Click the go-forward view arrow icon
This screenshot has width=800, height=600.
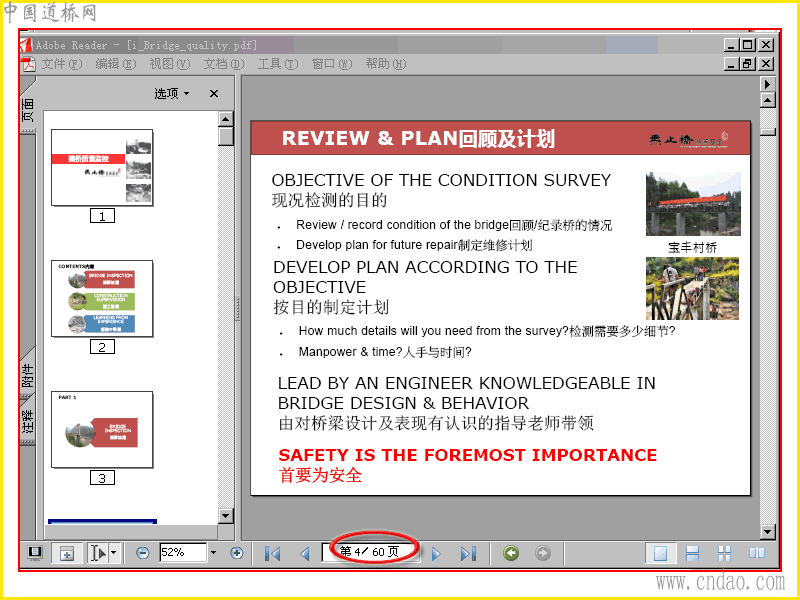543,553
